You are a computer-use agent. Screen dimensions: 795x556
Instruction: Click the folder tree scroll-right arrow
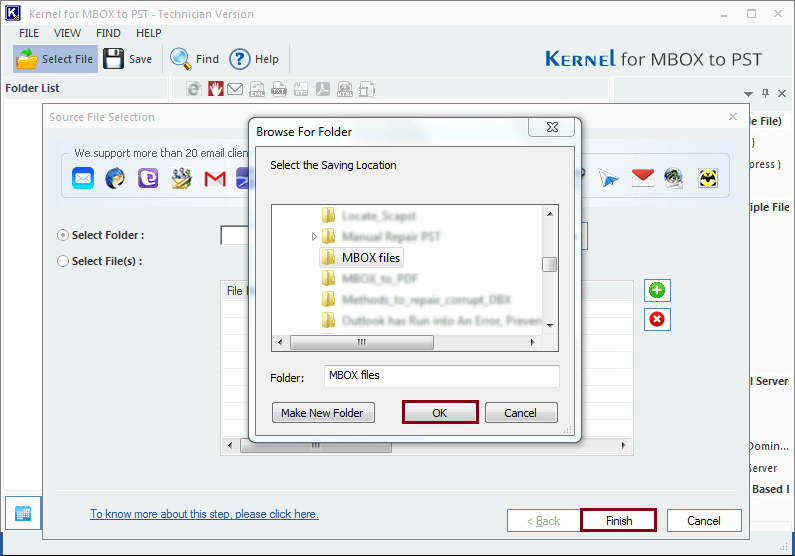pos(532,343)
